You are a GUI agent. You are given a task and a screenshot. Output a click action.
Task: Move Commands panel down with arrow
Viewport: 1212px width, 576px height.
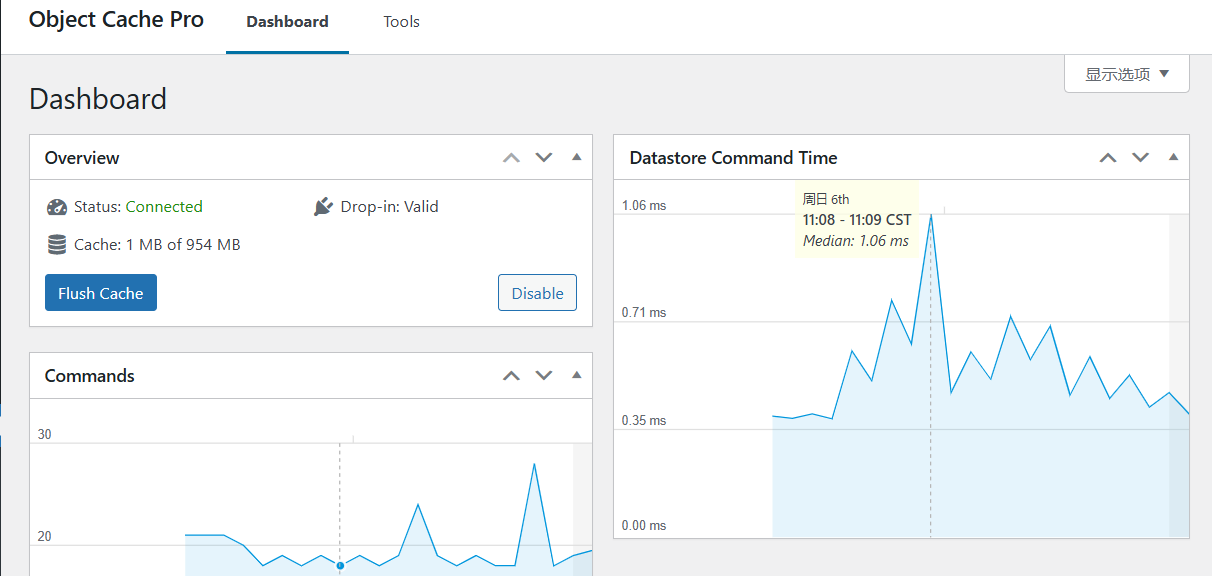tap(544, 375)
